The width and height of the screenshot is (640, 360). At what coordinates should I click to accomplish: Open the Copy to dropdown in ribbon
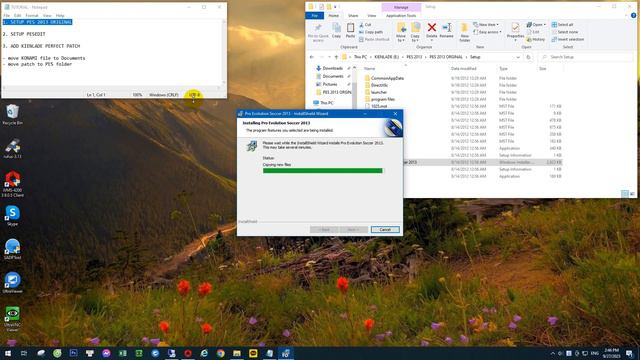pos(416,32)
